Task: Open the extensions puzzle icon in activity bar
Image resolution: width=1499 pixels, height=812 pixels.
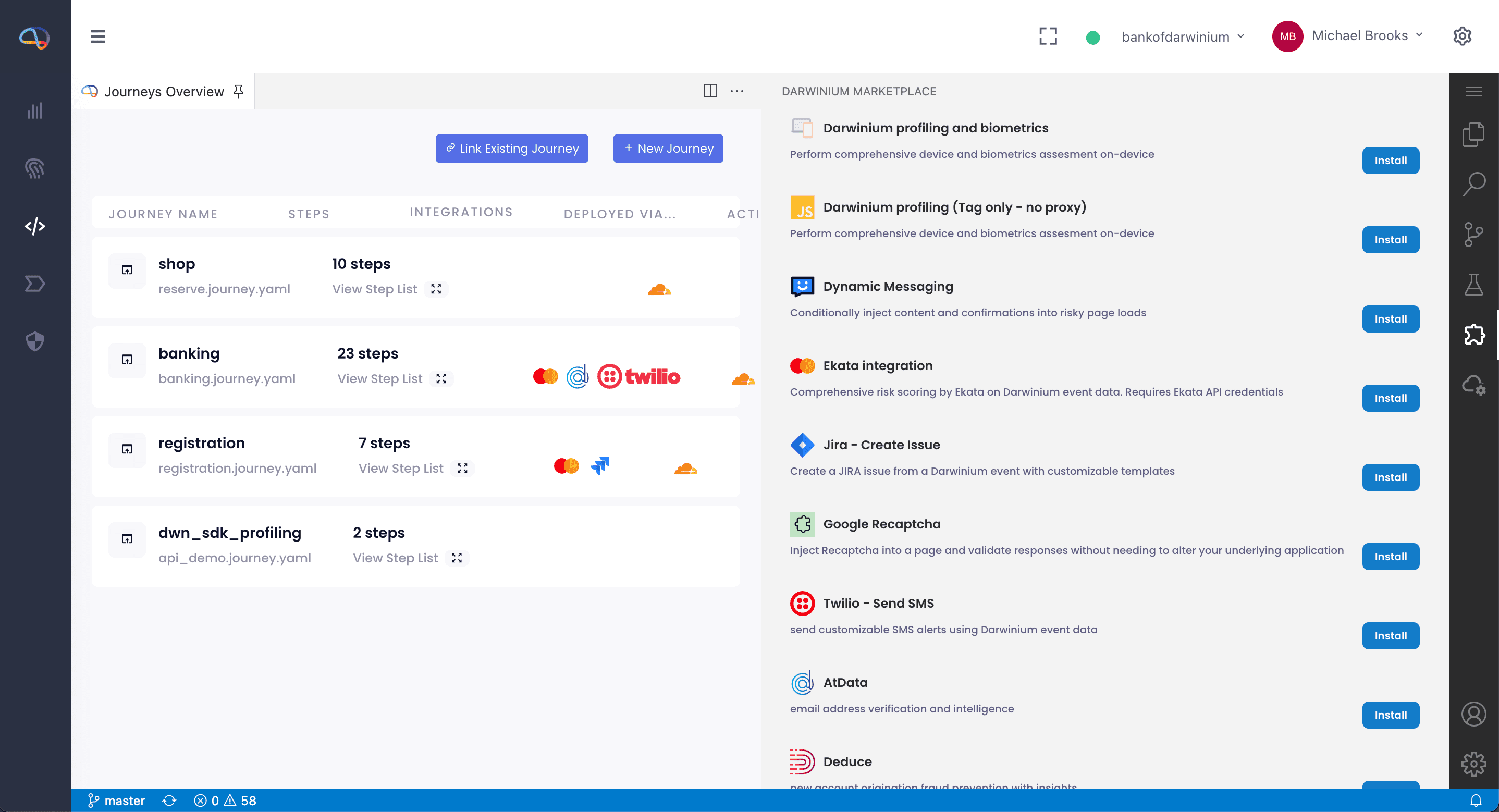Action: point(1473,334)
